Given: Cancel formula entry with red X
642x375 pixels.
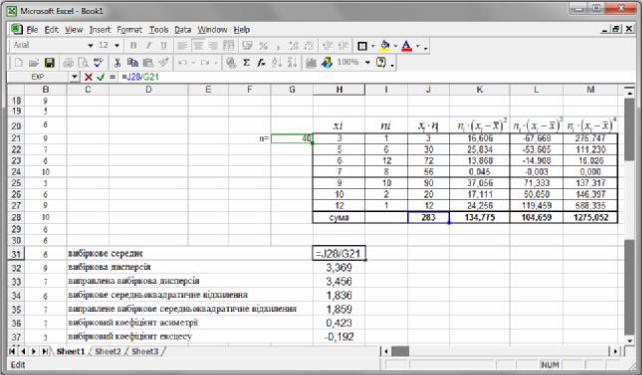Looking at the screenshot, I should tap(88, 77).
